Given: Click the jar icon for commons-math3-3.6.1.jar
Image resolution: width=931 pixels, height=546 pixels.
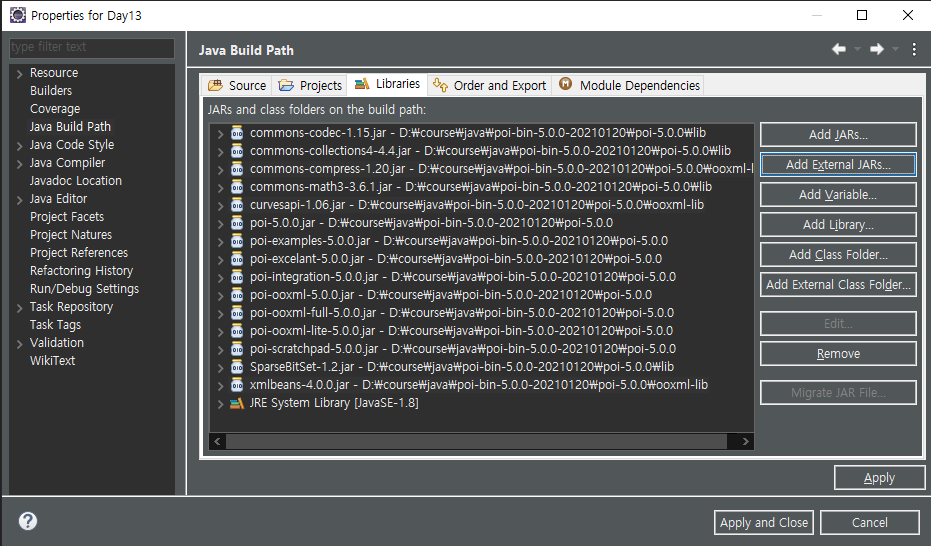Looking at the screenshot, I should coord(237,187).
